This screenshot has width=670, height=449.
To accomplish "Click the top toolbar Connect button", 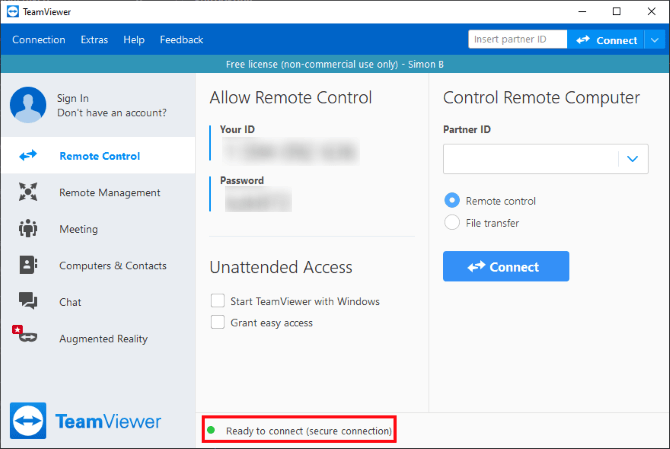I will coord(606,40).
